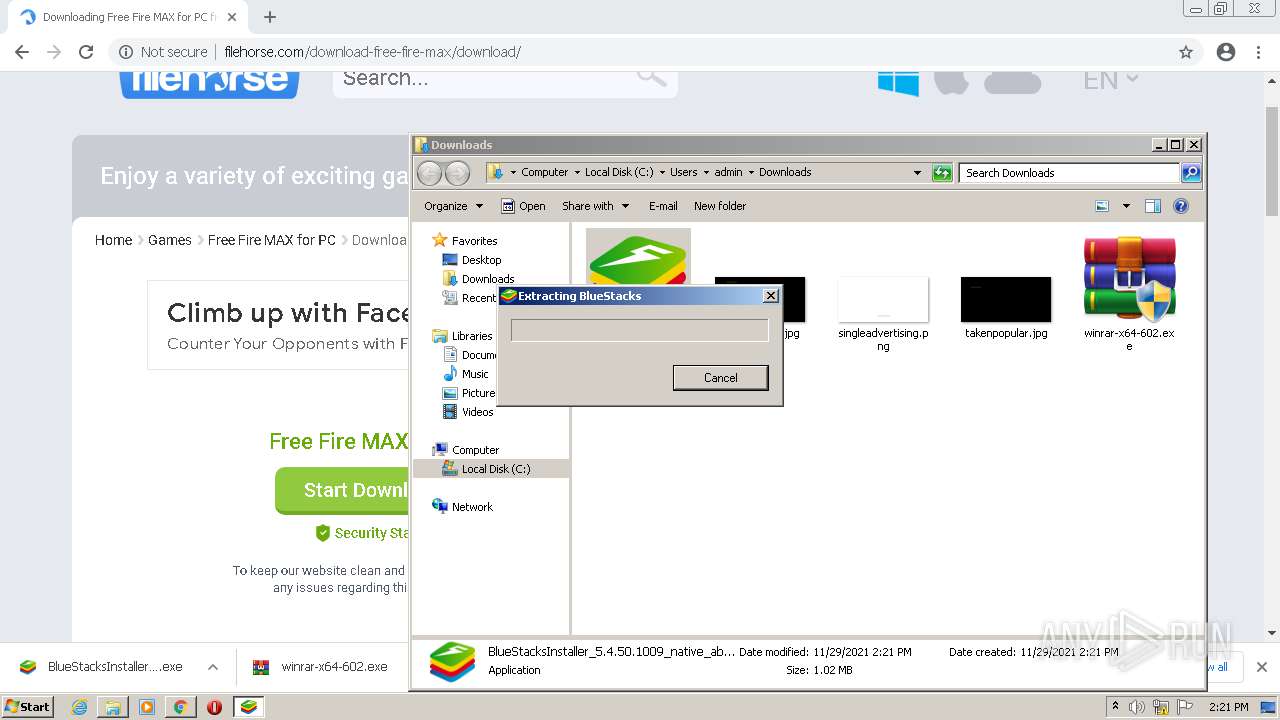Image resolution: width=1280 pixels, height=720 pixels.
Task: Bookmark this page star icon
Action: click(x=1186, y=52)
